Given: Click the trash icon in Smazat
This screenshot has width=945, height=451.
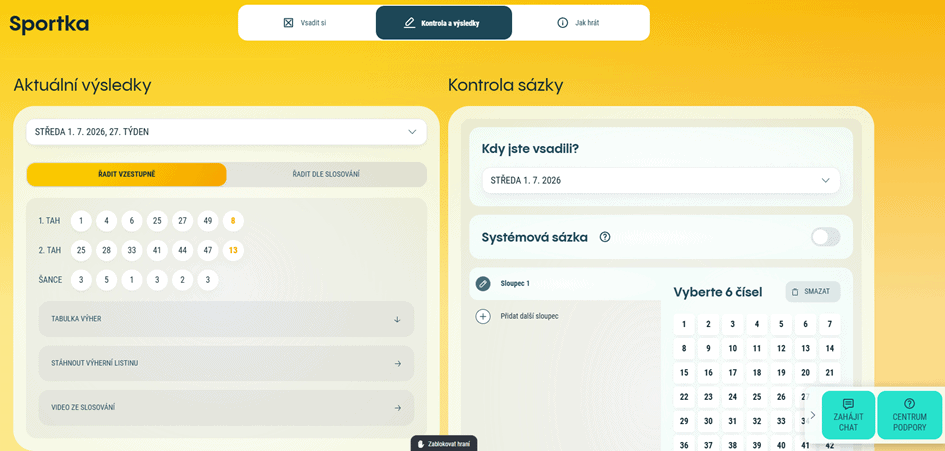Looking at the screenshot, I should tap(795, 292).
